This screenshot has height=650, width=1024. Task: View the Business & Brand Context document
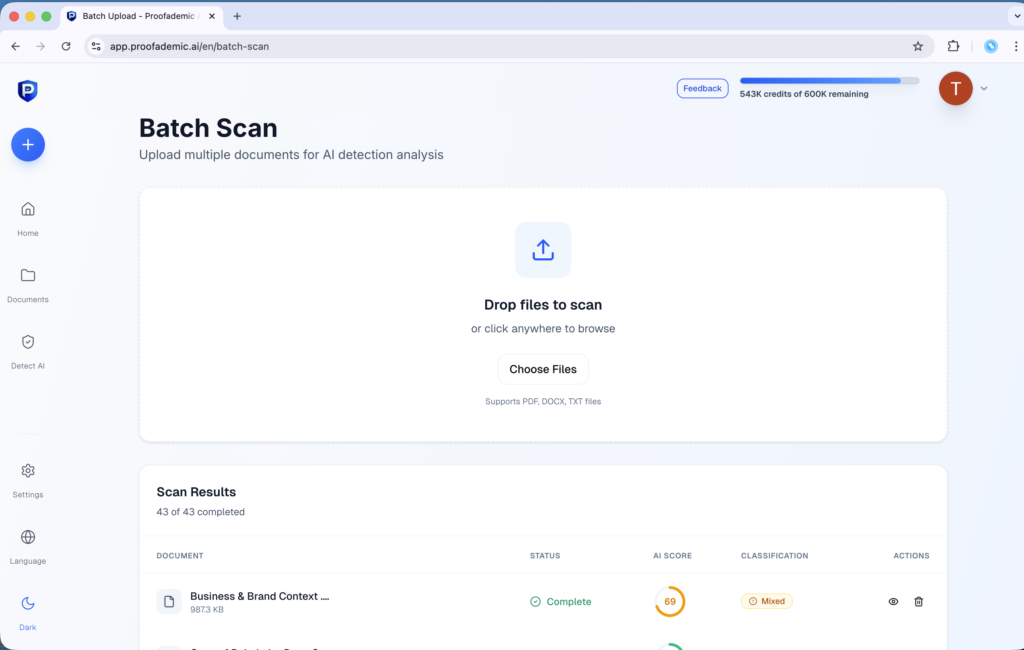coord(893,601)
